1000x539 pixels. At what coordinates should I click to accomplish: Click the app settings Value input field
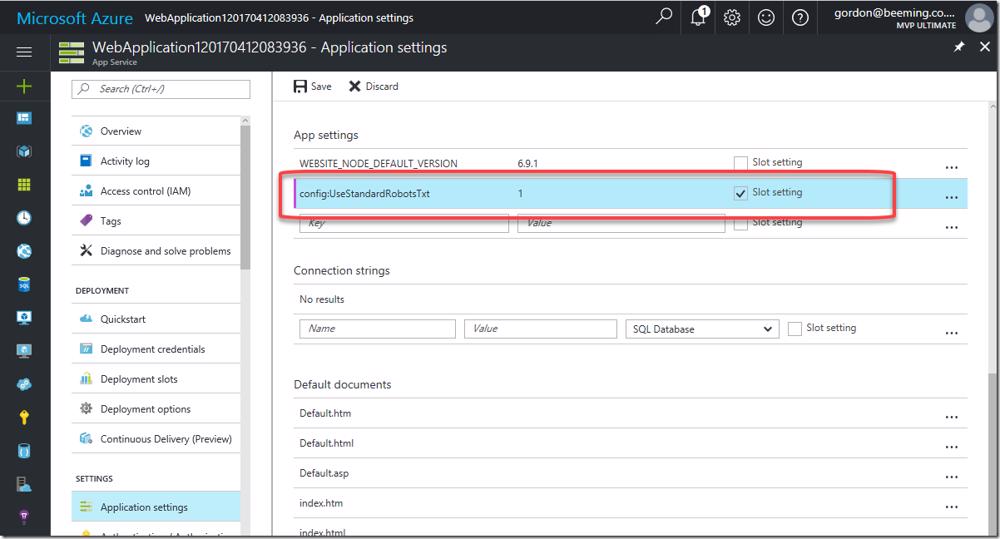tap(621, 223)
